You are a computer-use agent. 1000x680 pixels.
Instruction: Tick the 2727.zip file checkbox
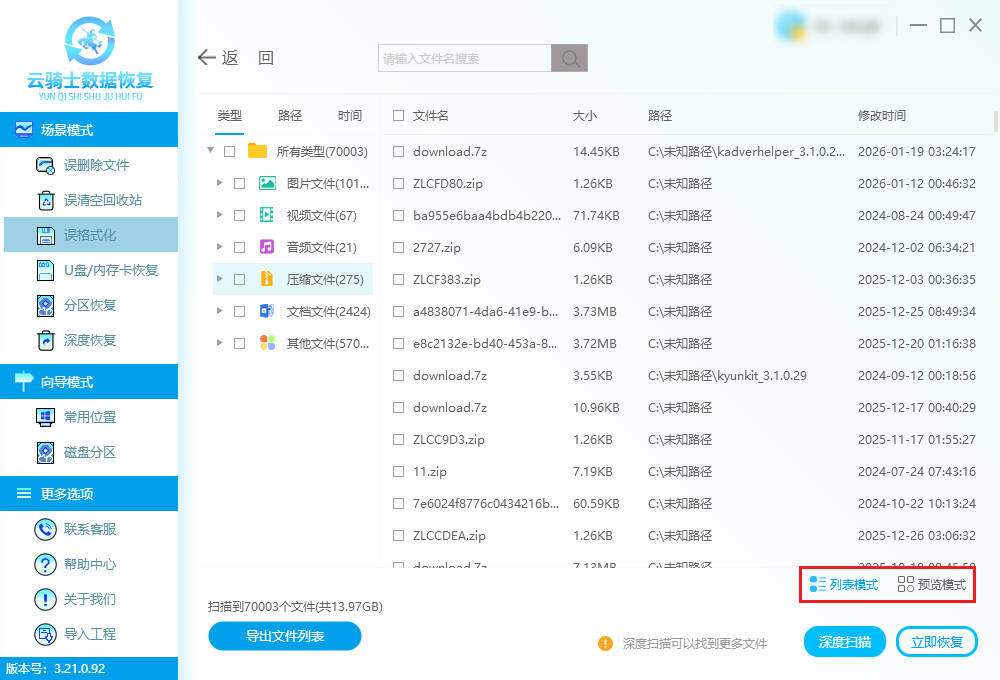coord(399,248)
